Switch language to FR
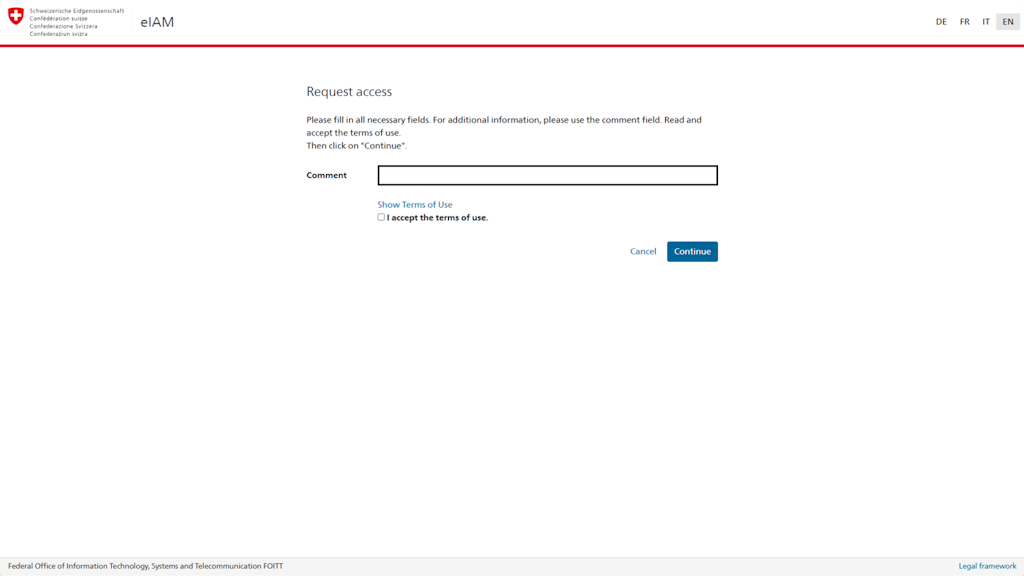The height and width of the screenshot is (576, 1024). tap(963, 20)
